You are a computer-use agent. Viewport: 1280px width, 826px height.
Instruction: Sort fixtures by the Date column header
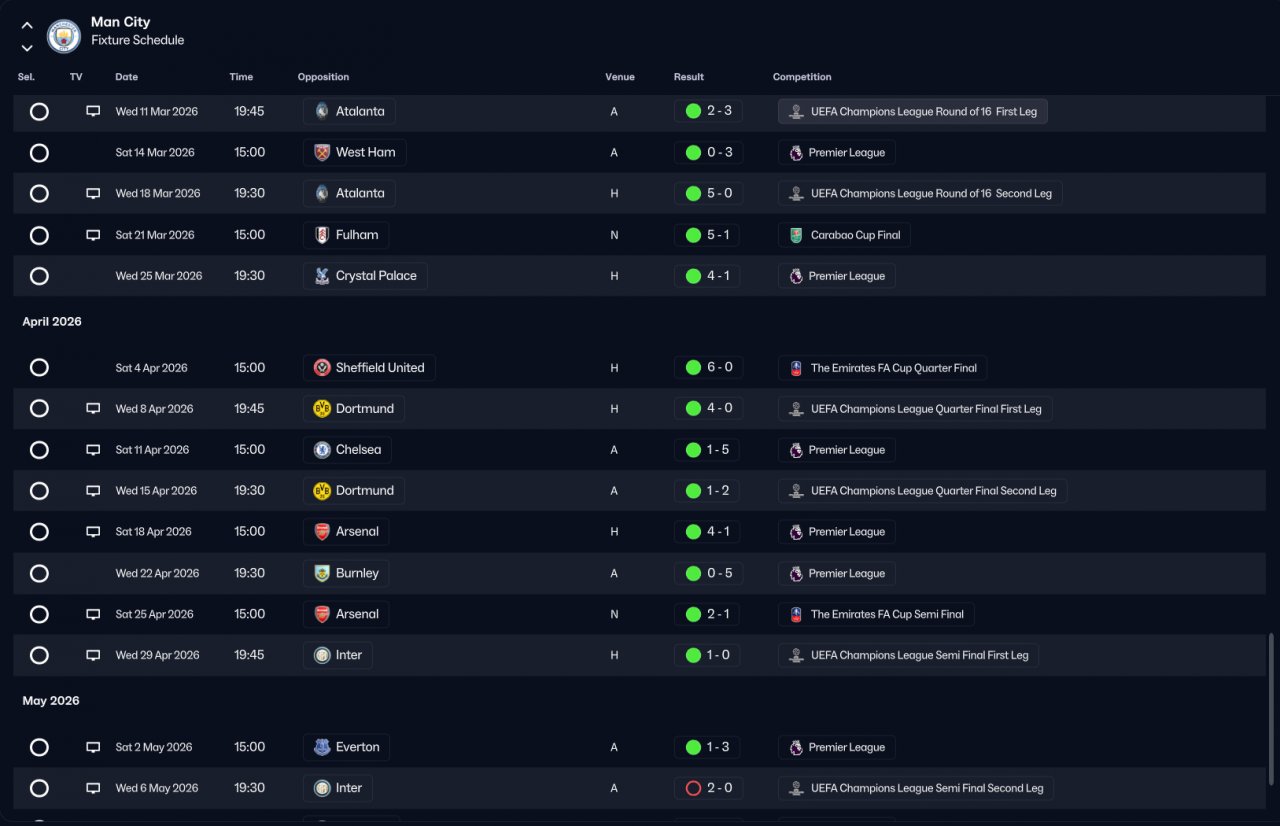pos(127,77)
